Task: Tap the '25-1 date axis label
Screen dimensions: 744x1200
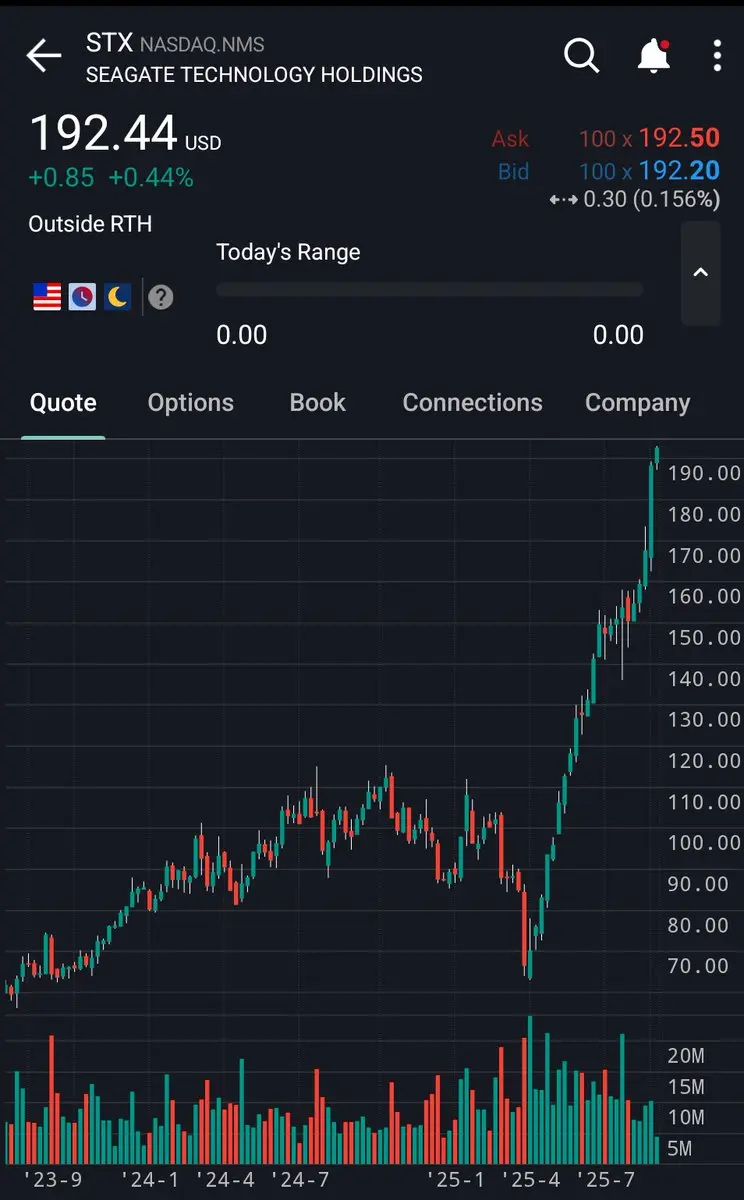Action: (457, 1180)
